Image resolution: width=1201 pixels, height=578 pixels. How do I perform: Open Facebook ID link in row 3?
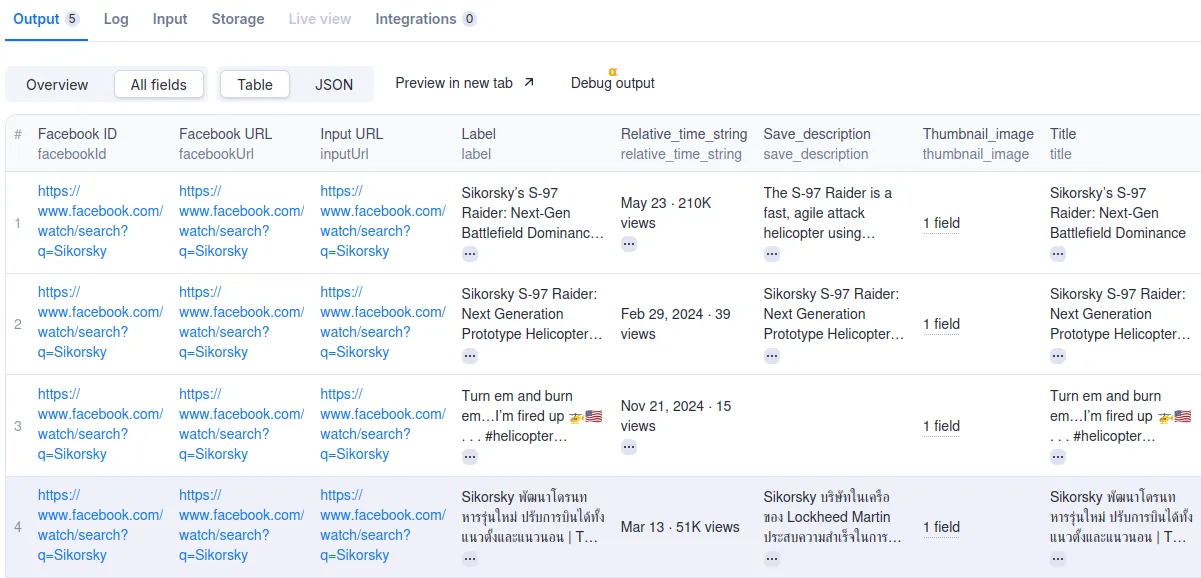[100, 424]
